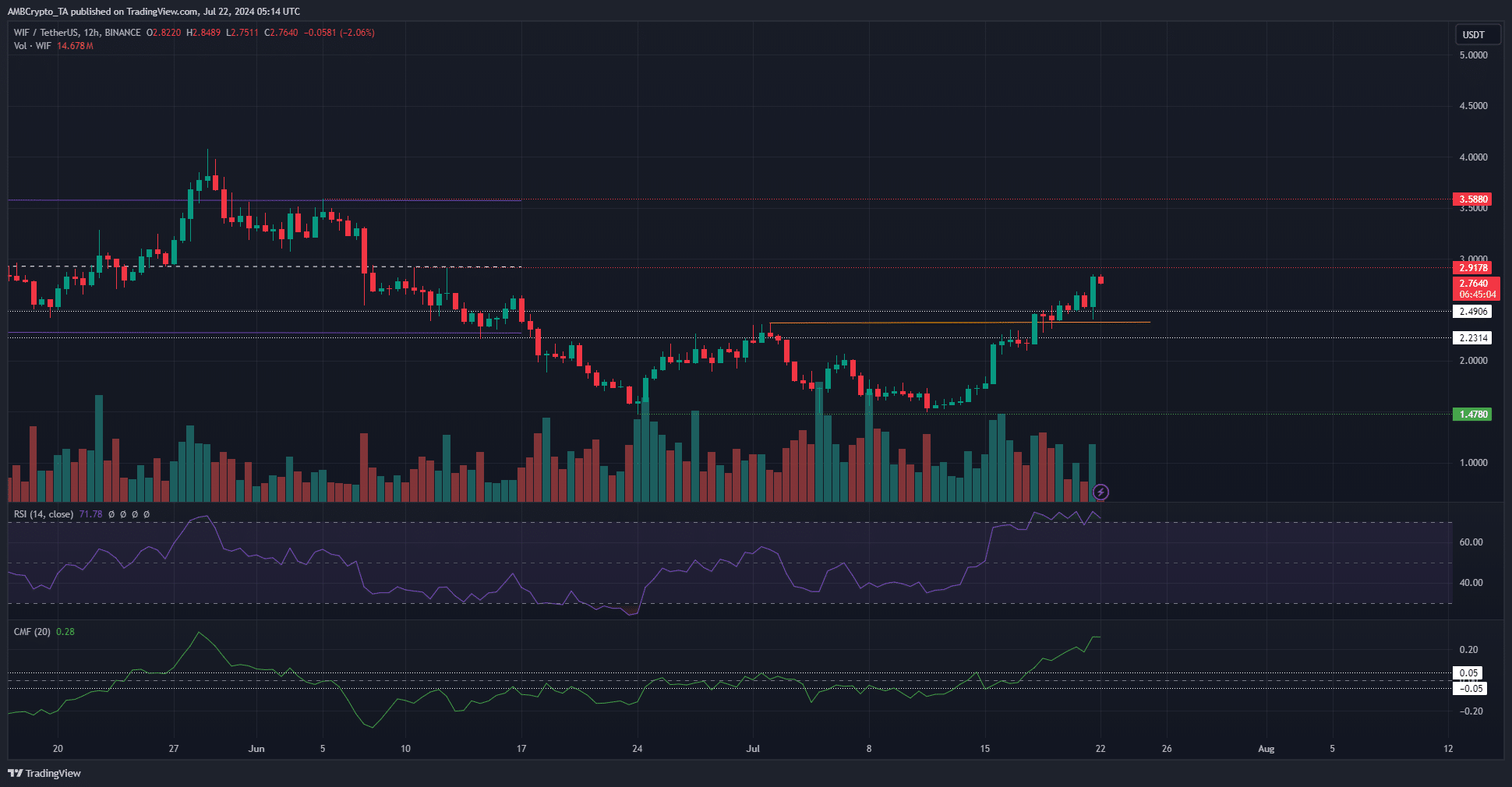Image resolution: width=1512 pixels, height=787 pixels.
Task: Click the upper purple horizontal line at 3.58
Action: tap(265, 201)
